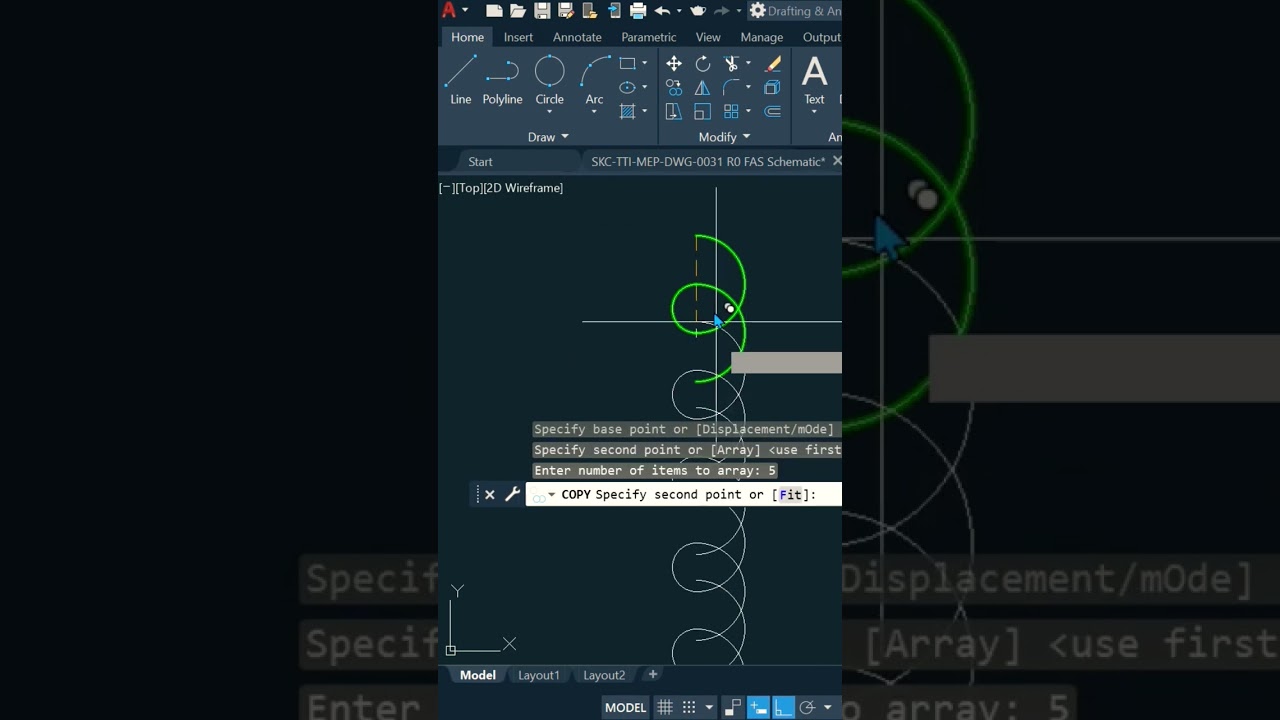Select the Mirror tool
The width and height of the screenshot is (1280, 720).
(703, 88)
